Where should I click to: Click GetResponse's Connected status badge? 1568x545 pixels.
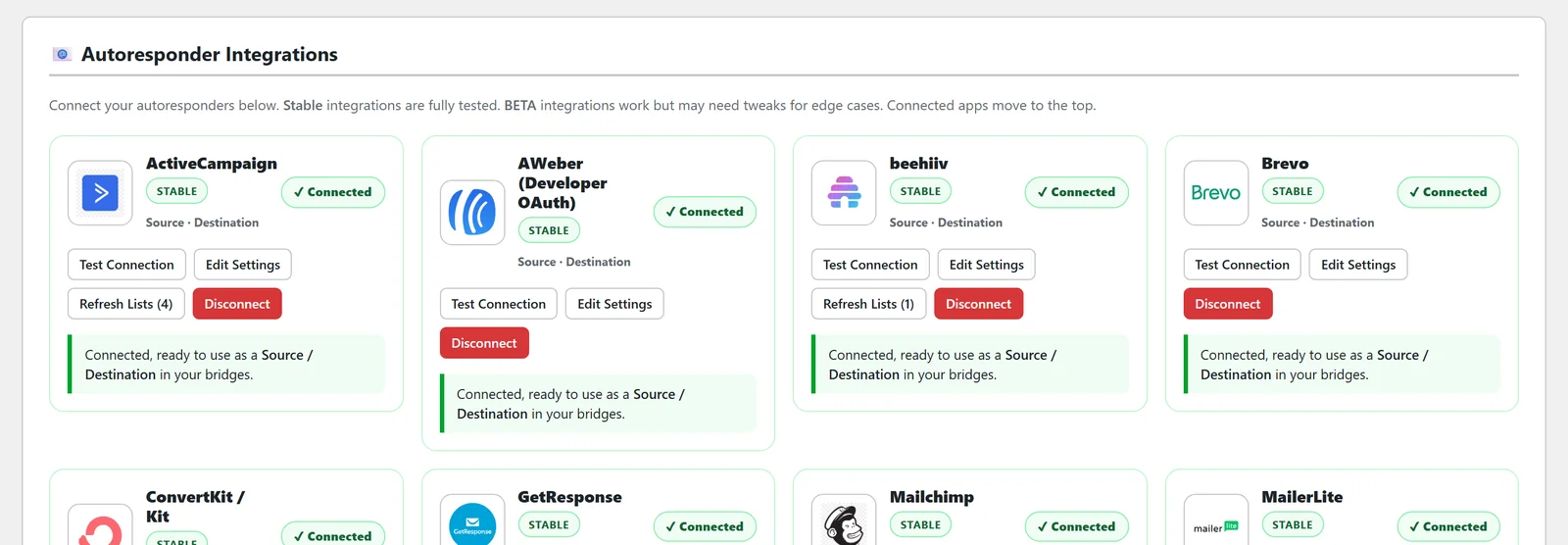pos(705,526)
